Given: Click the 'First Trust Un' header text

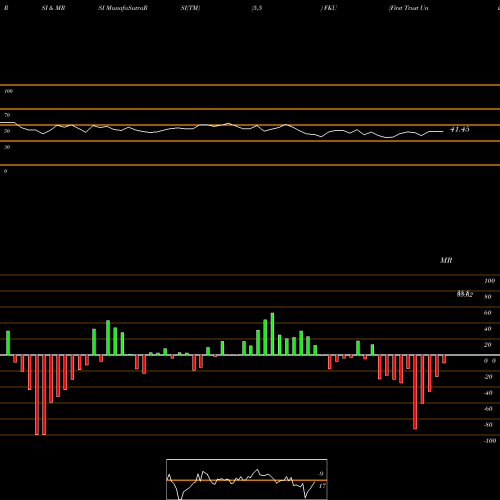Looking at the screenshot, I should coord(409,8).
